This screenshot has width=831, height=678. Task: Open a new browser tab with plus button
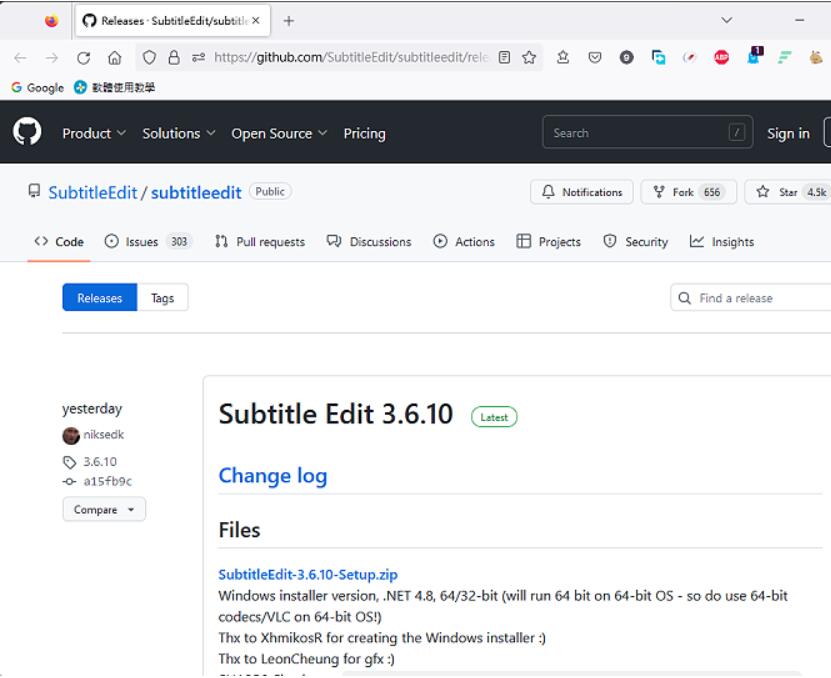(289, 21)
